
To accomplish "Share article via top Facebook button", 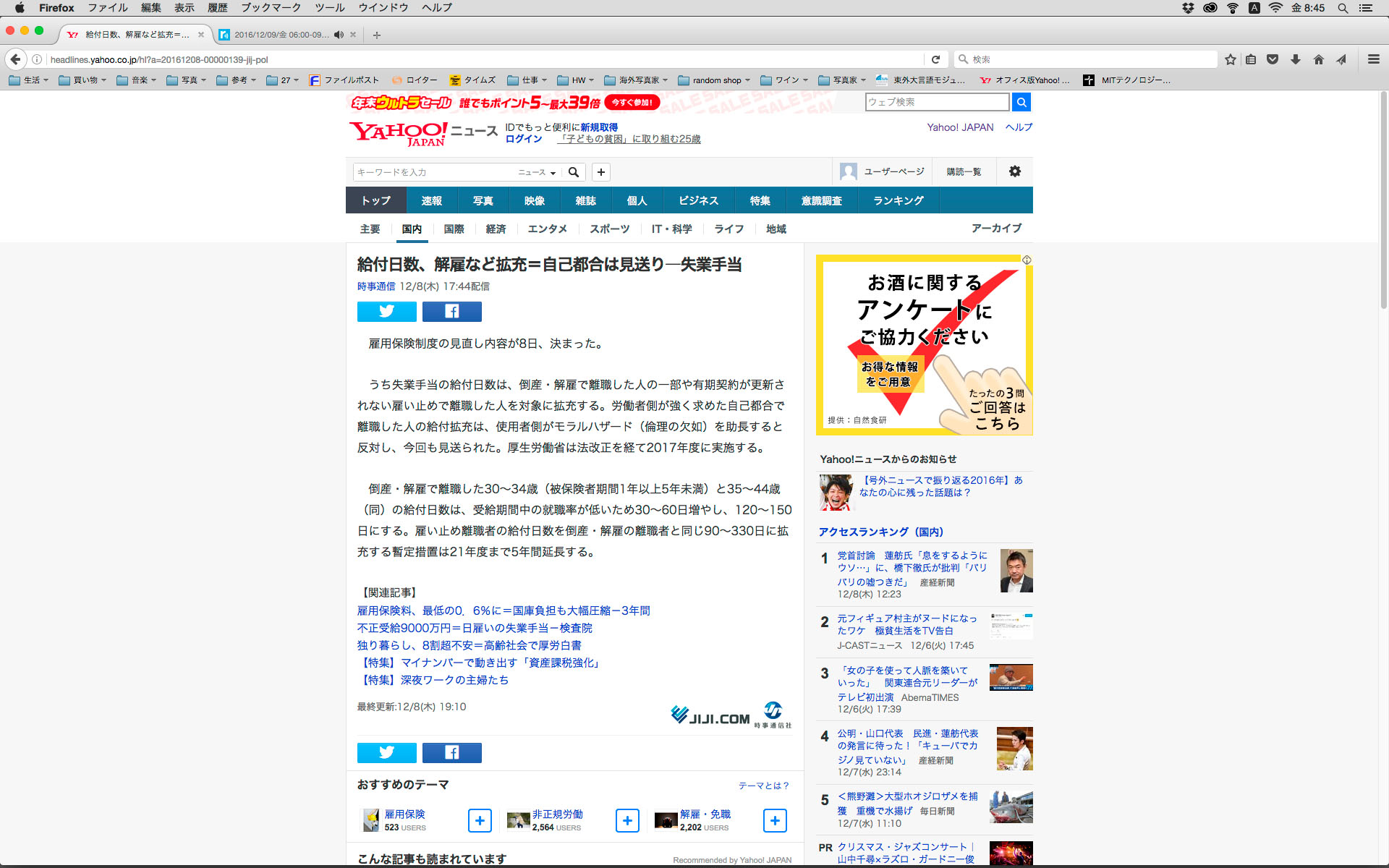I will [451, 312].
